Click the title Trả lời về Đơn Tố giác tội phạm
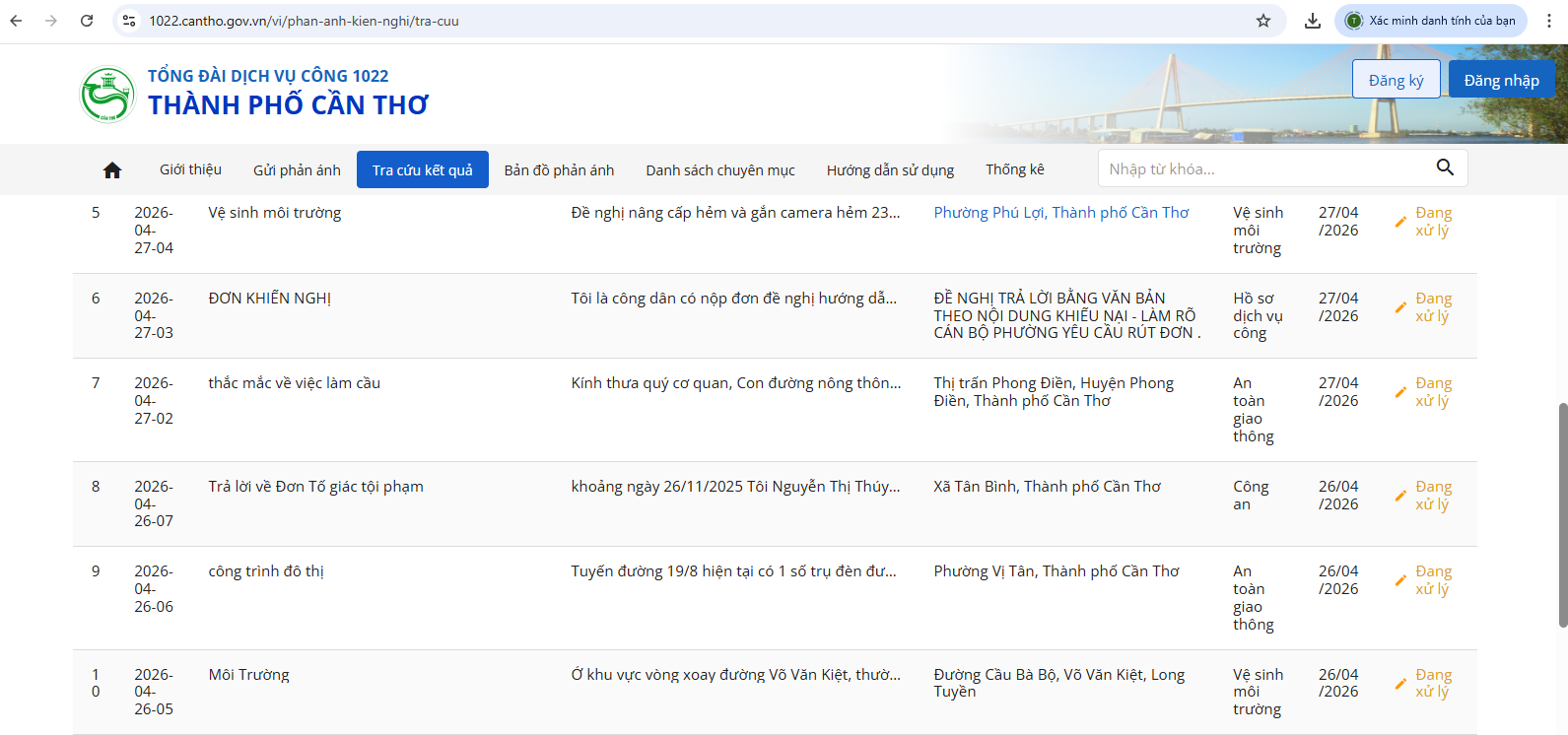Viewport: 1568px width, 735px height. coord(316,487)
